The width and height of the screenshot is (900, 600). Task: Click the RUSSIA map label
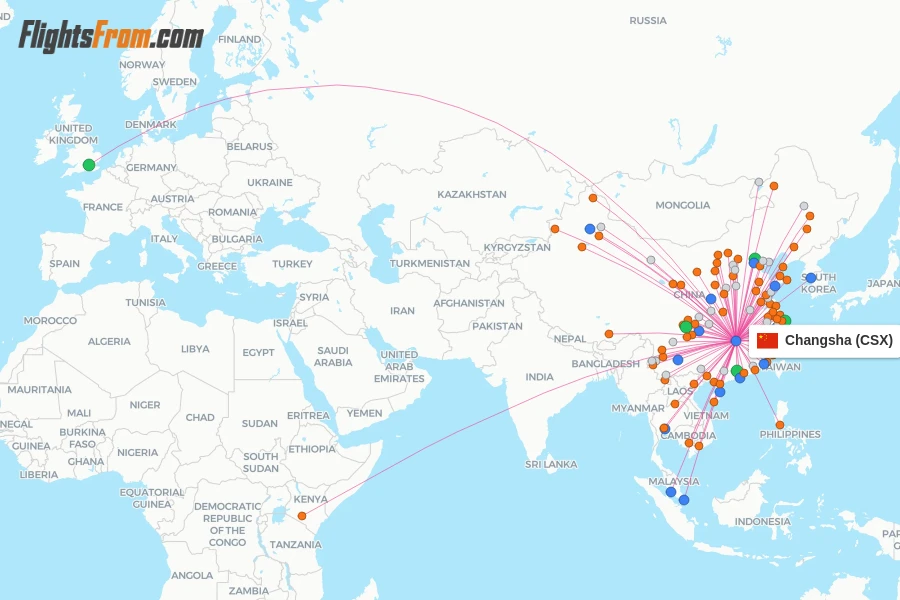648,21
